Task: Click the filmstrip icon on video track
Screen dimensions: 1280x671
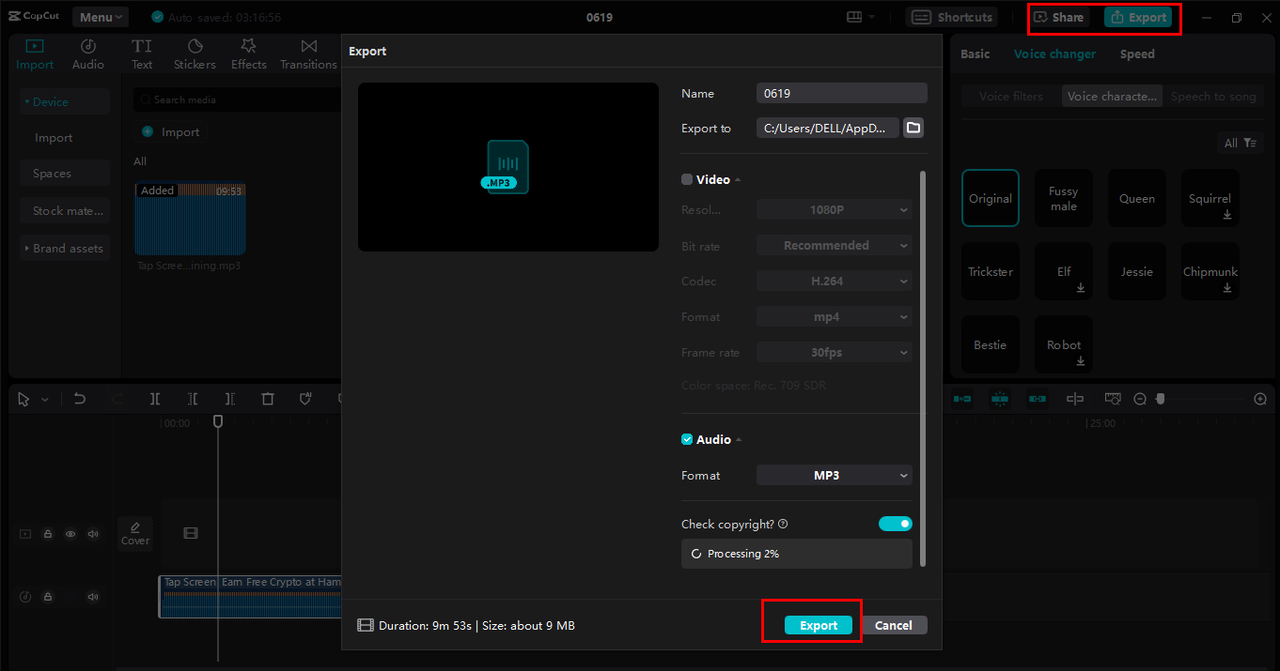Action: point(191,534)
